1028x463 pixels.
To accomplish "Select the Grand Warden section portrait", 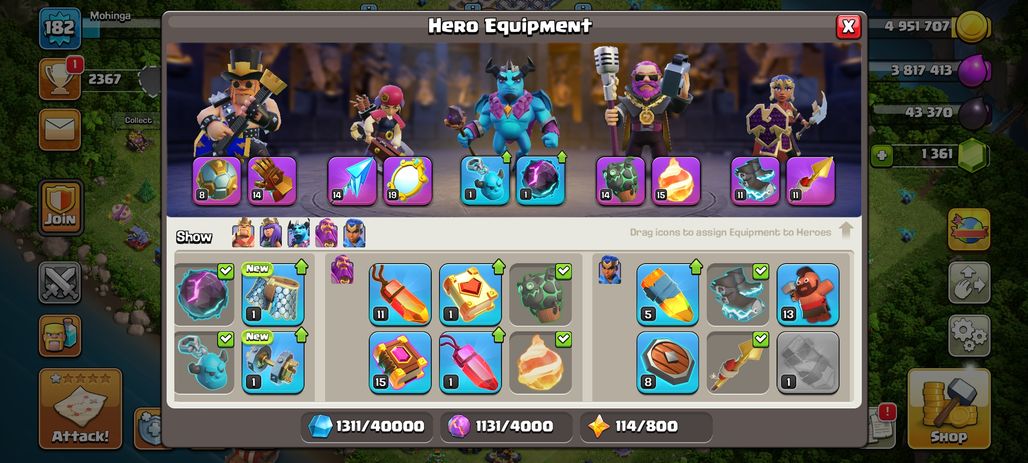I will pos(342,269).
